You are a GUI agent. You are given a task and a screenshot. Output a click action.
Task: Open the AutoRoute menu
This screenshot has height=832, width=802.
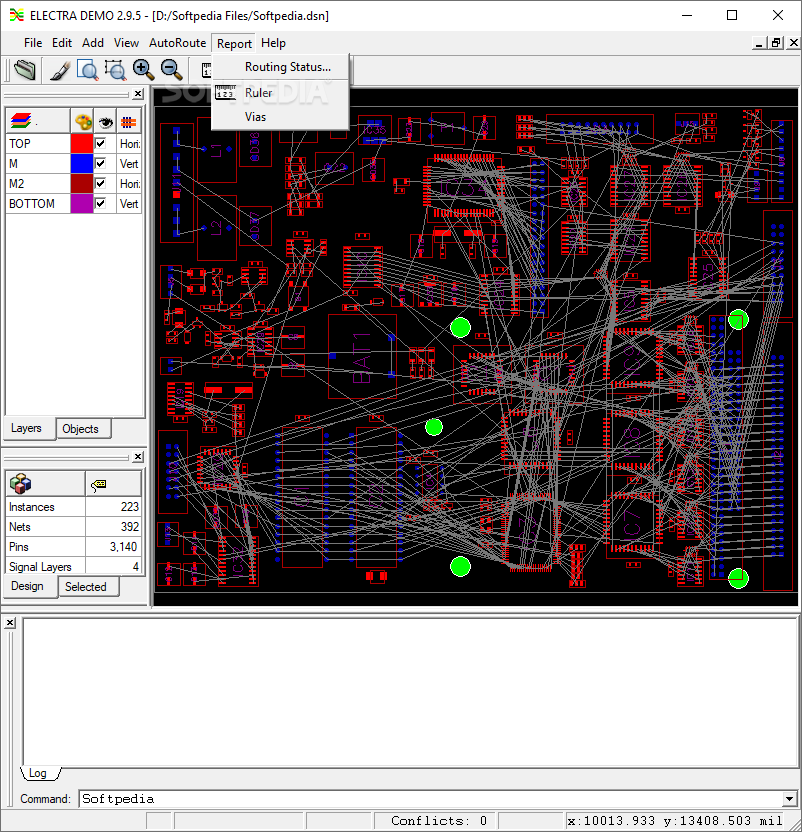point(177,43)
